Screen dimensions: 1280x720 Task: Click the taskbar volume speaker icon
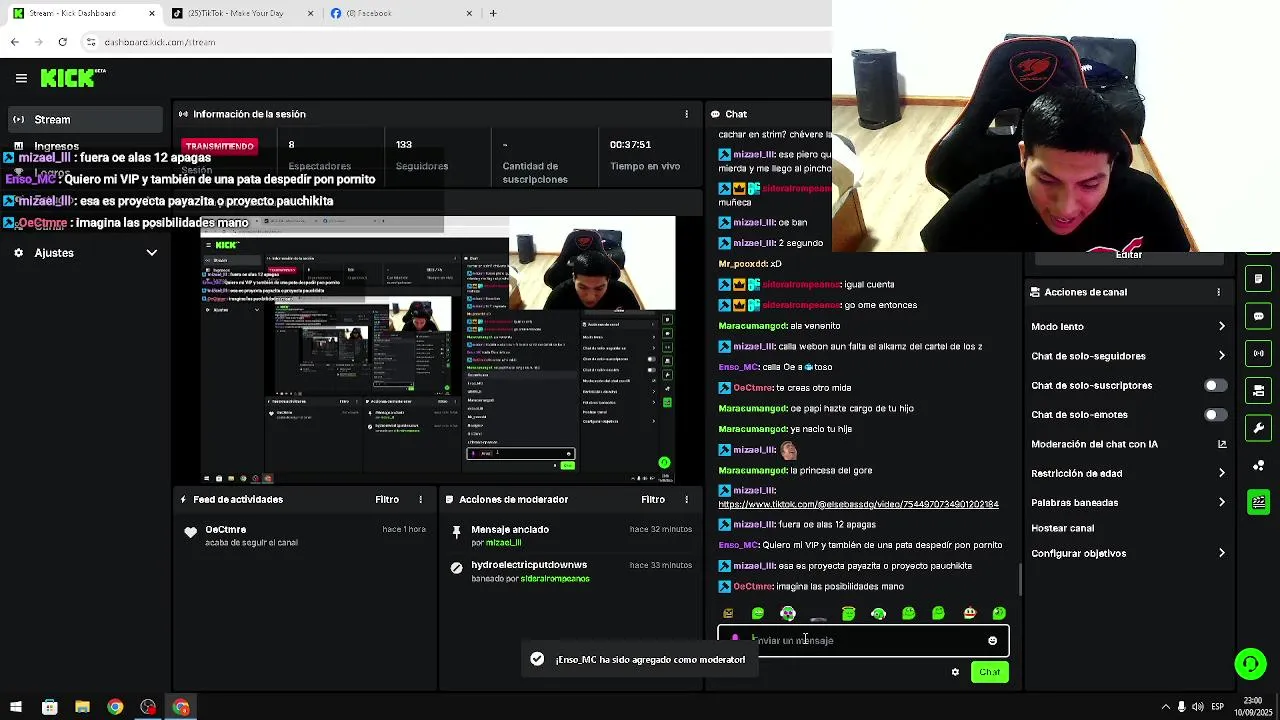[1198, 707]
